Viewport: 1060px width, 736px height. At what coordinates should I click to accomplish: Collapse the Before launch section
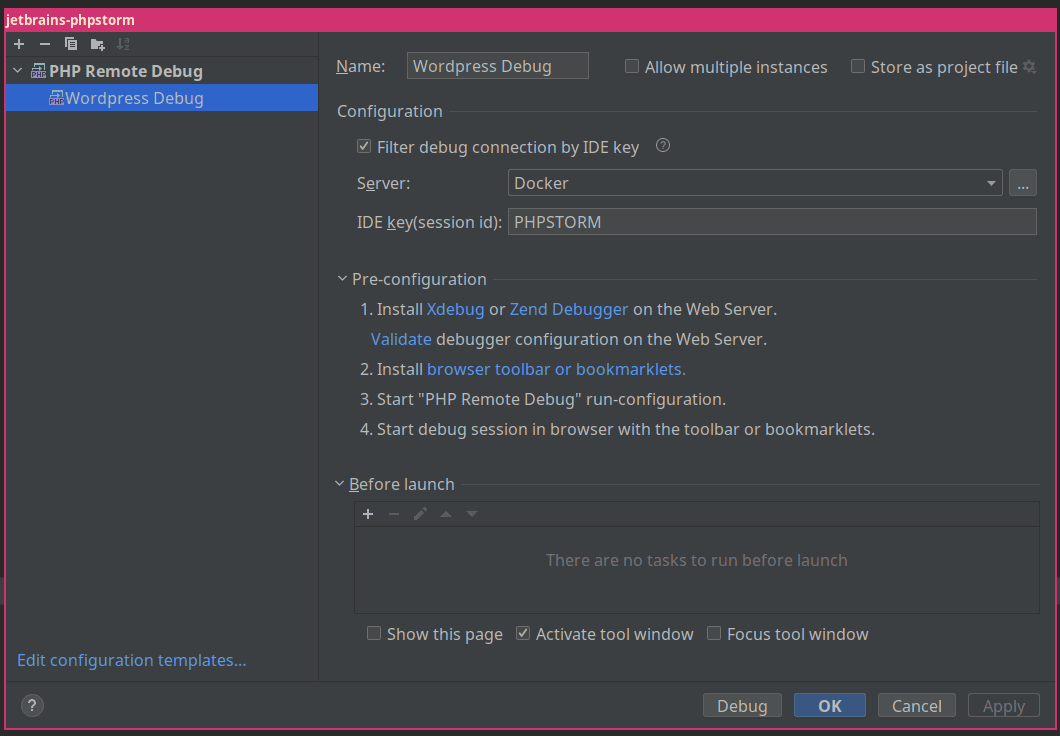tap(340, 484)
